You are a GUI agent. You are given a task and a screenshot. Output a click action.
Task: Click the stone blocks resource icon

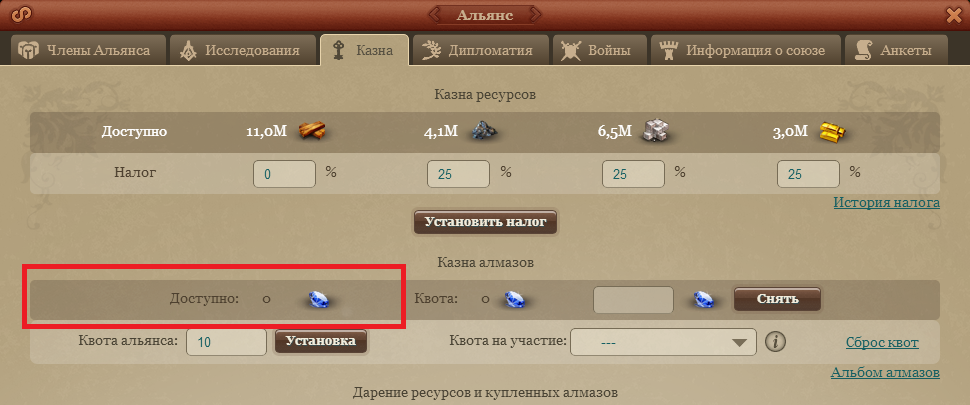click(x=656, y=130)
